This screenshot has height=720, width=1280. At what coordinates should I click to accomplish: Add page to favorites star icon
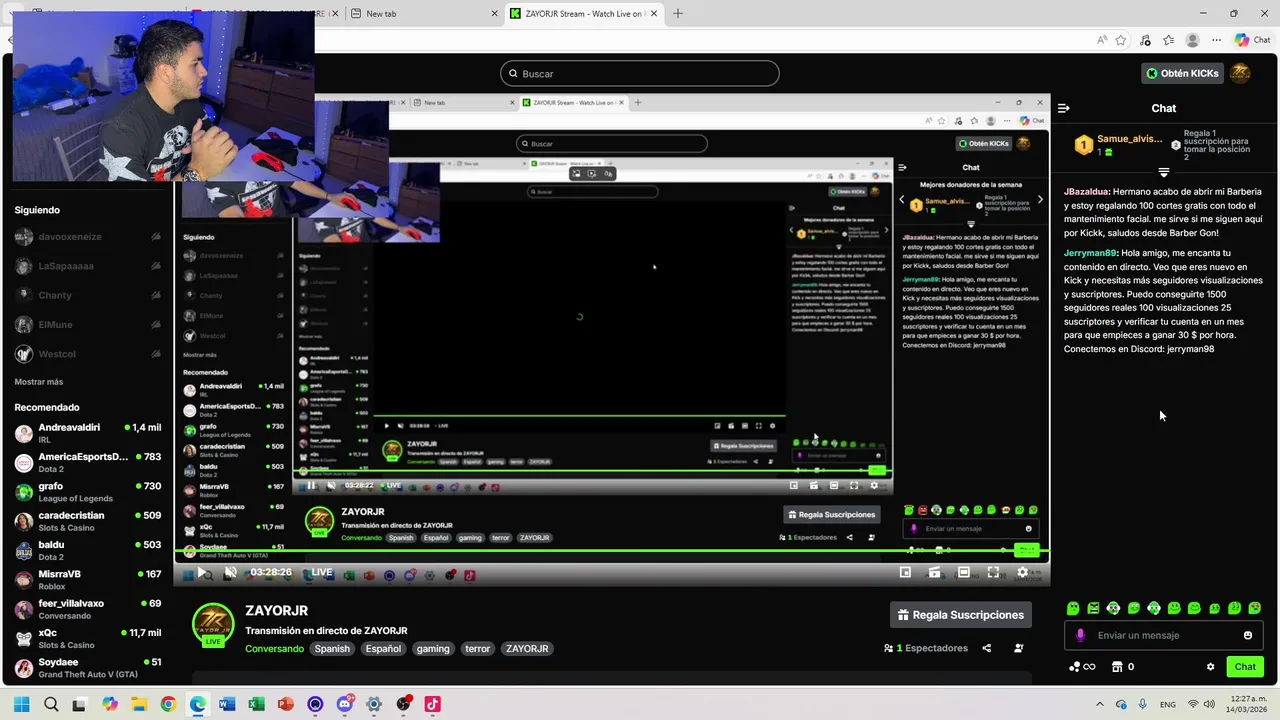point(1121,40)
